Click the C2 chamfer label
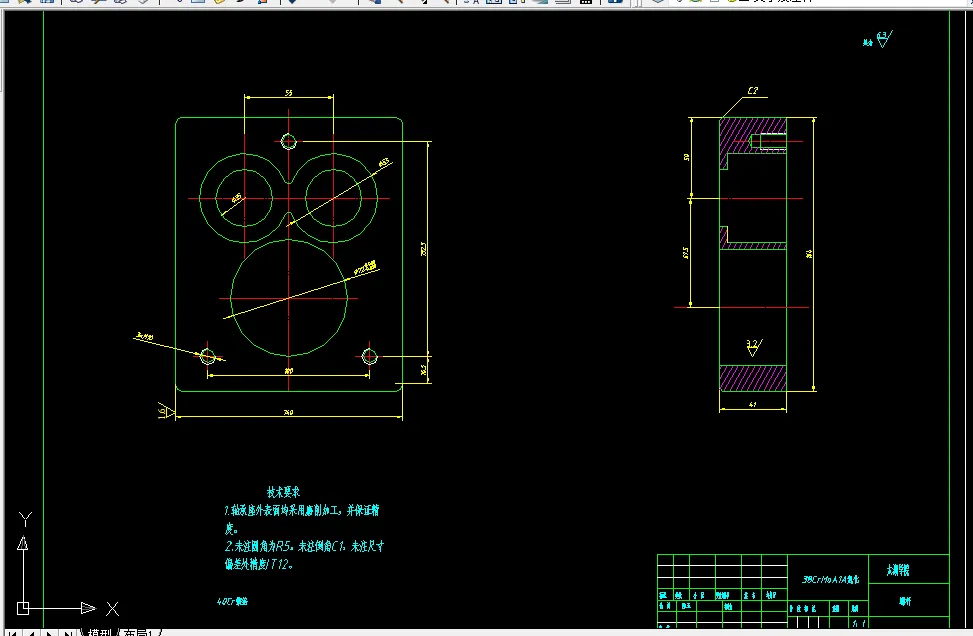 pyautogui.click(x=753, y=91)
